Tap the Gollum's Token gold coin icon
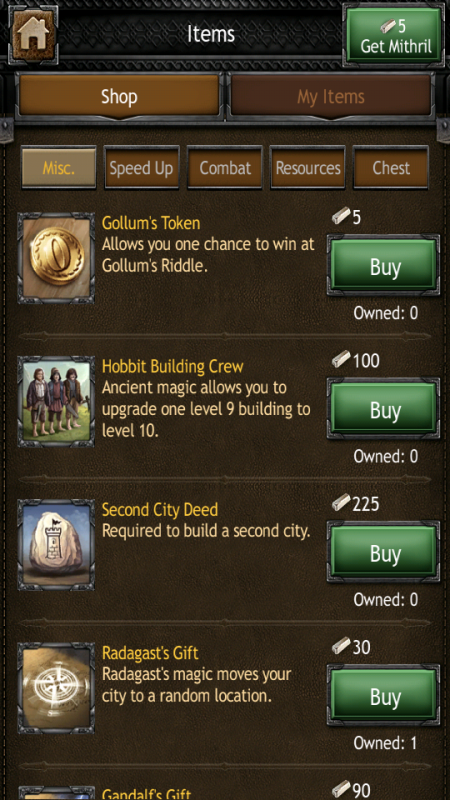450x800 pixels. 56,258
